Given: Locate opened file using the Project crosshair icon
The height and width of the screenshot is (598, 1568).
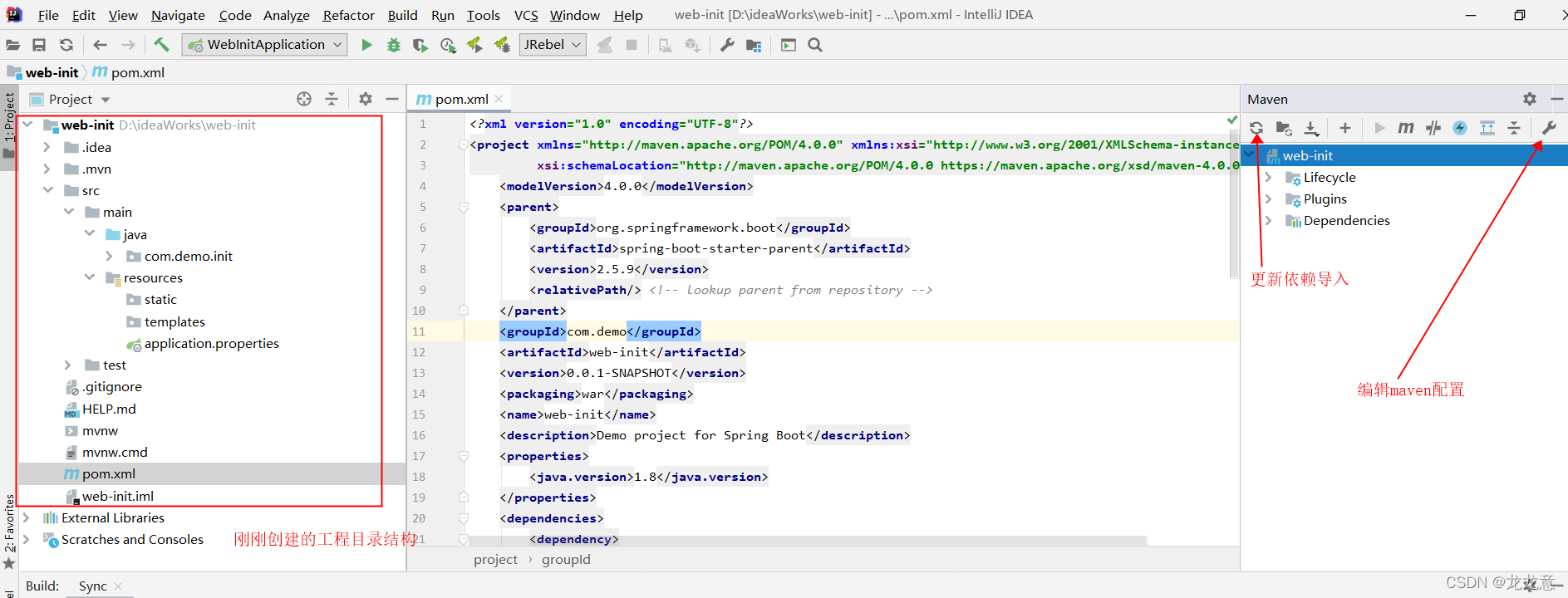Looking at the screenshot, I should coord(304,99).
